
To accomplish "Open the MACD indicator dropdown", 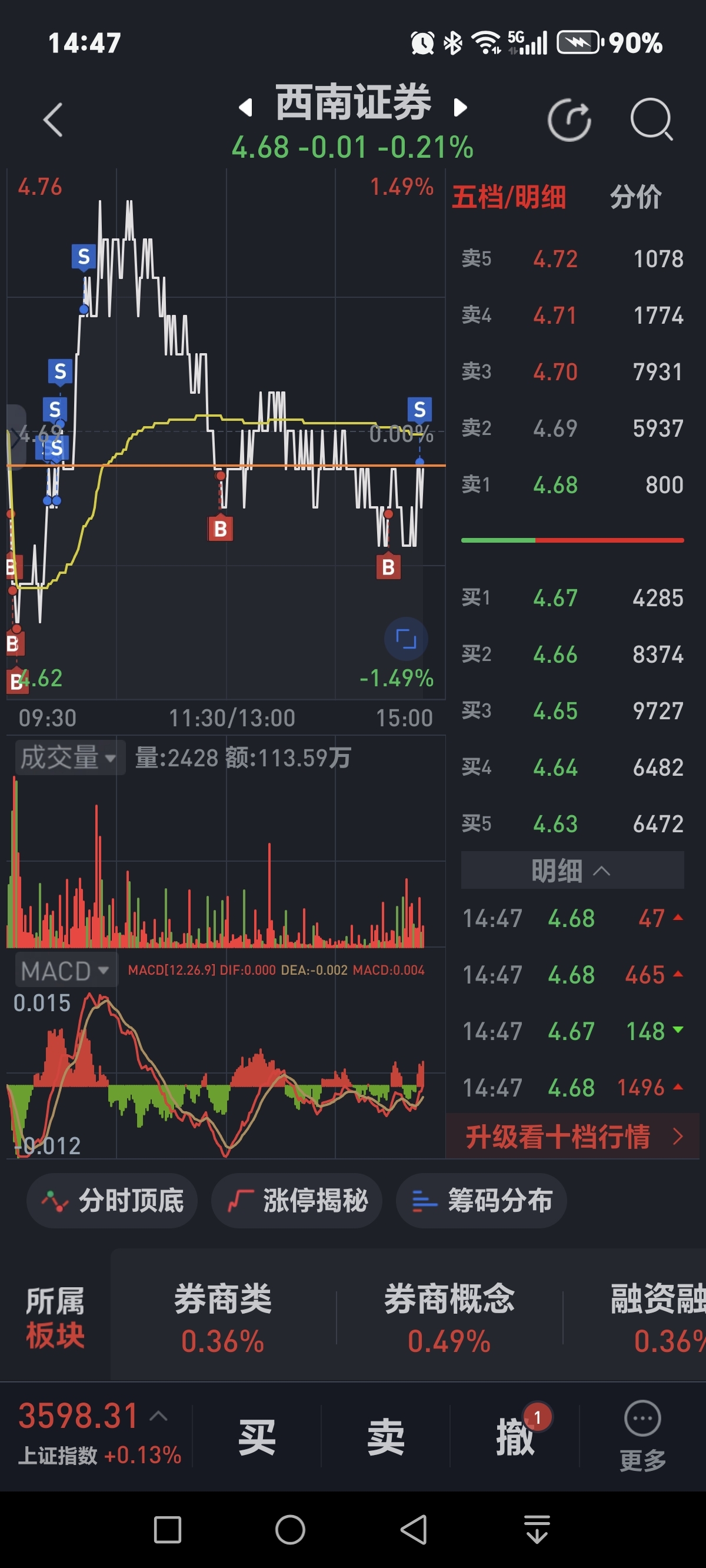I will click(66, 970).
